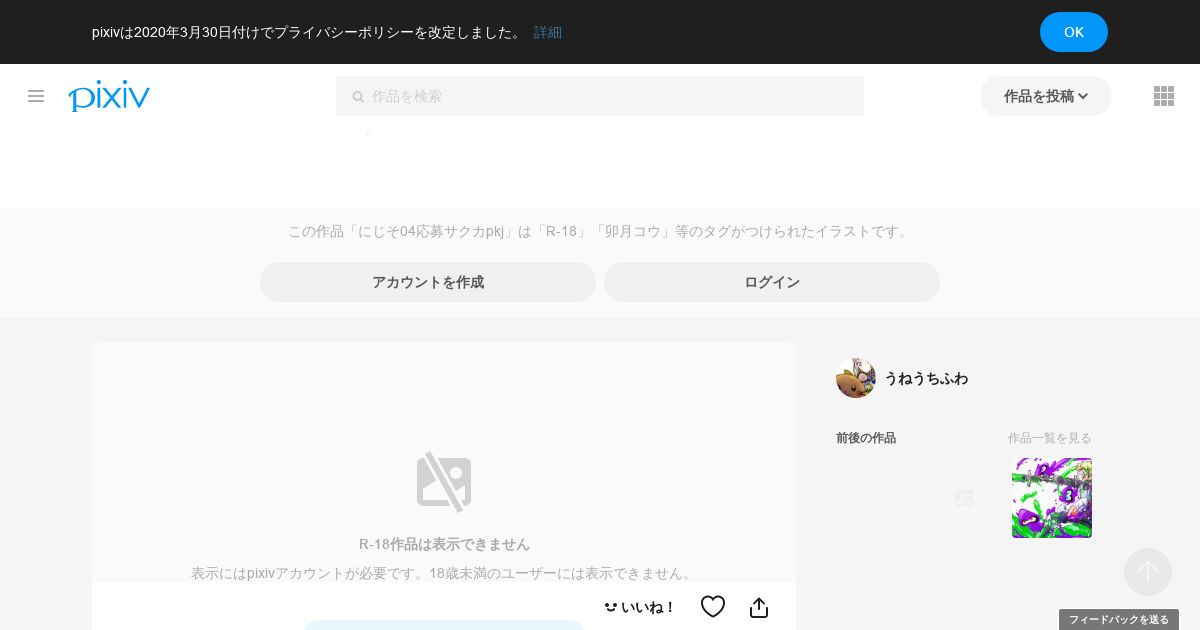Click the 前後の作品 heading
1200x630 pixels.
click(866, 438)
